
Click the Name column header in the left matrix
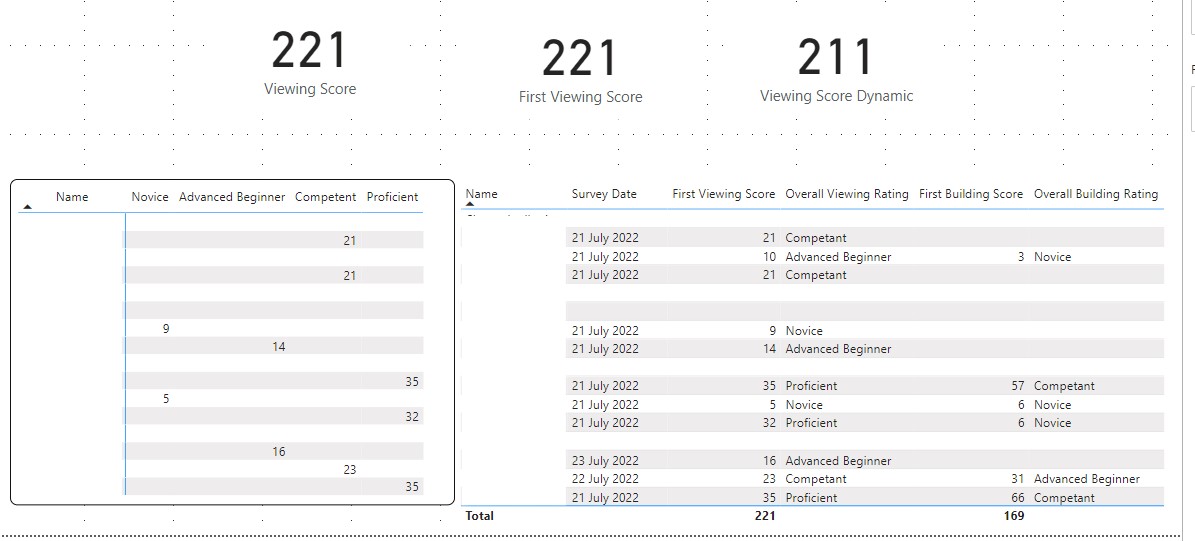click(72, 197)
